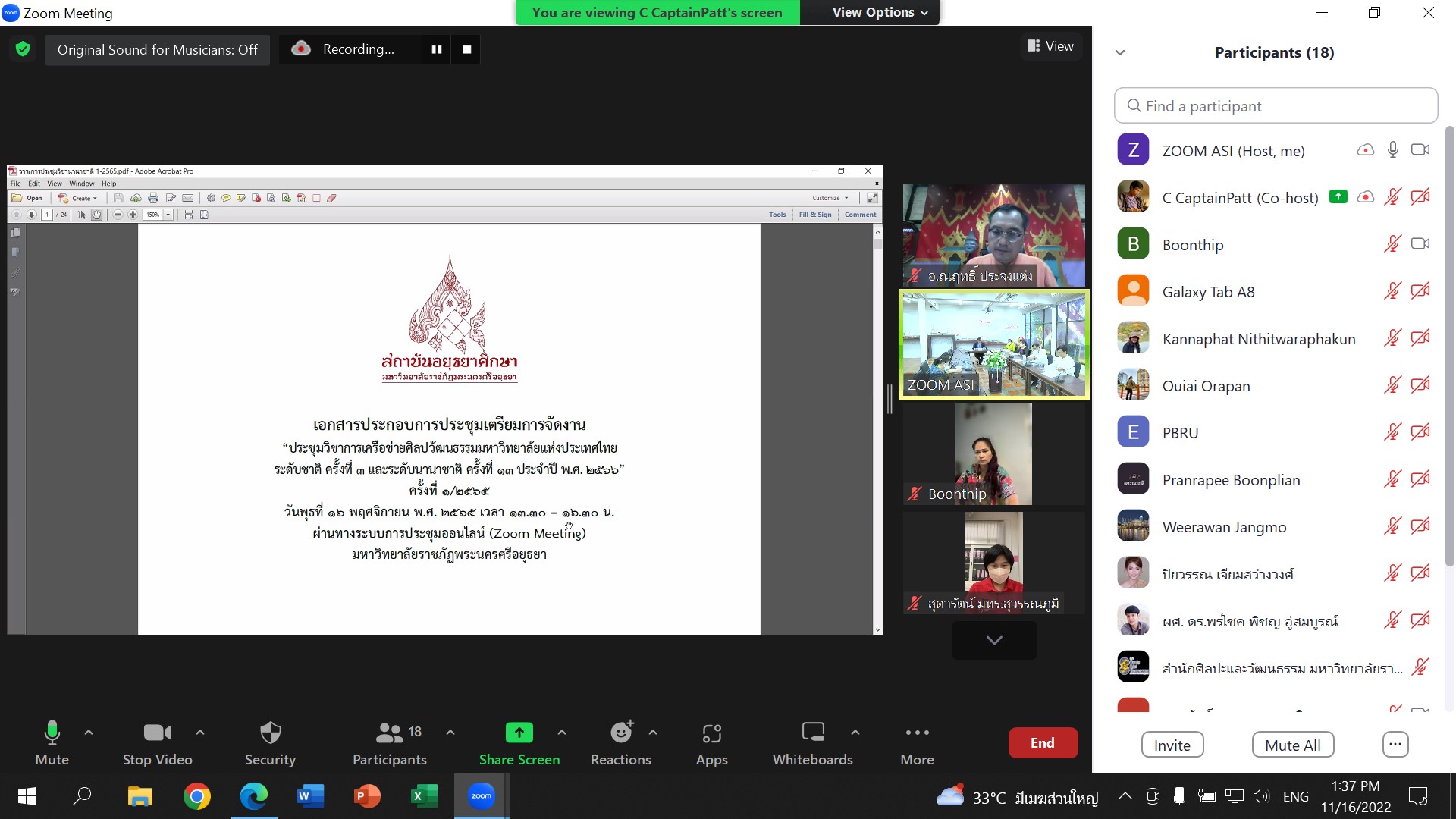Click Mute All button
The height and width of the screenshot is (819, 1456).
[x=1293, y=745]
